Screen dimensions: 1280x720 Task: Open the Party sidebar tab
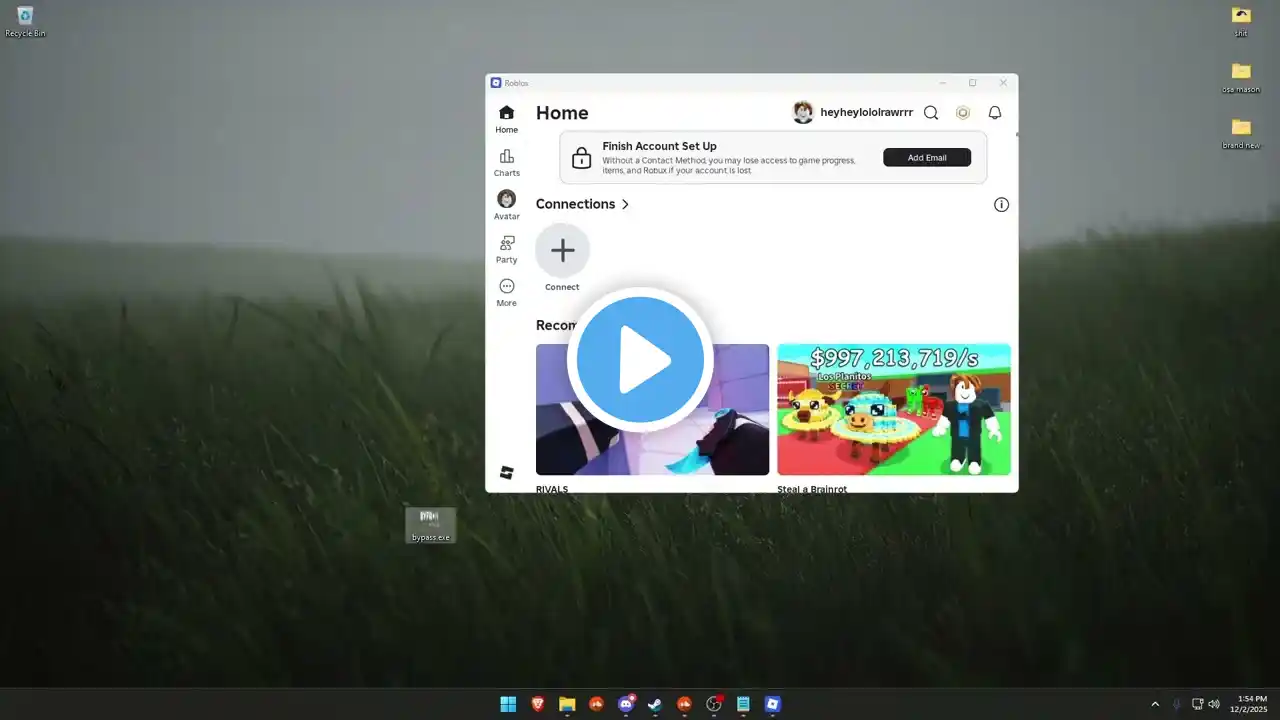click(507, 249)
